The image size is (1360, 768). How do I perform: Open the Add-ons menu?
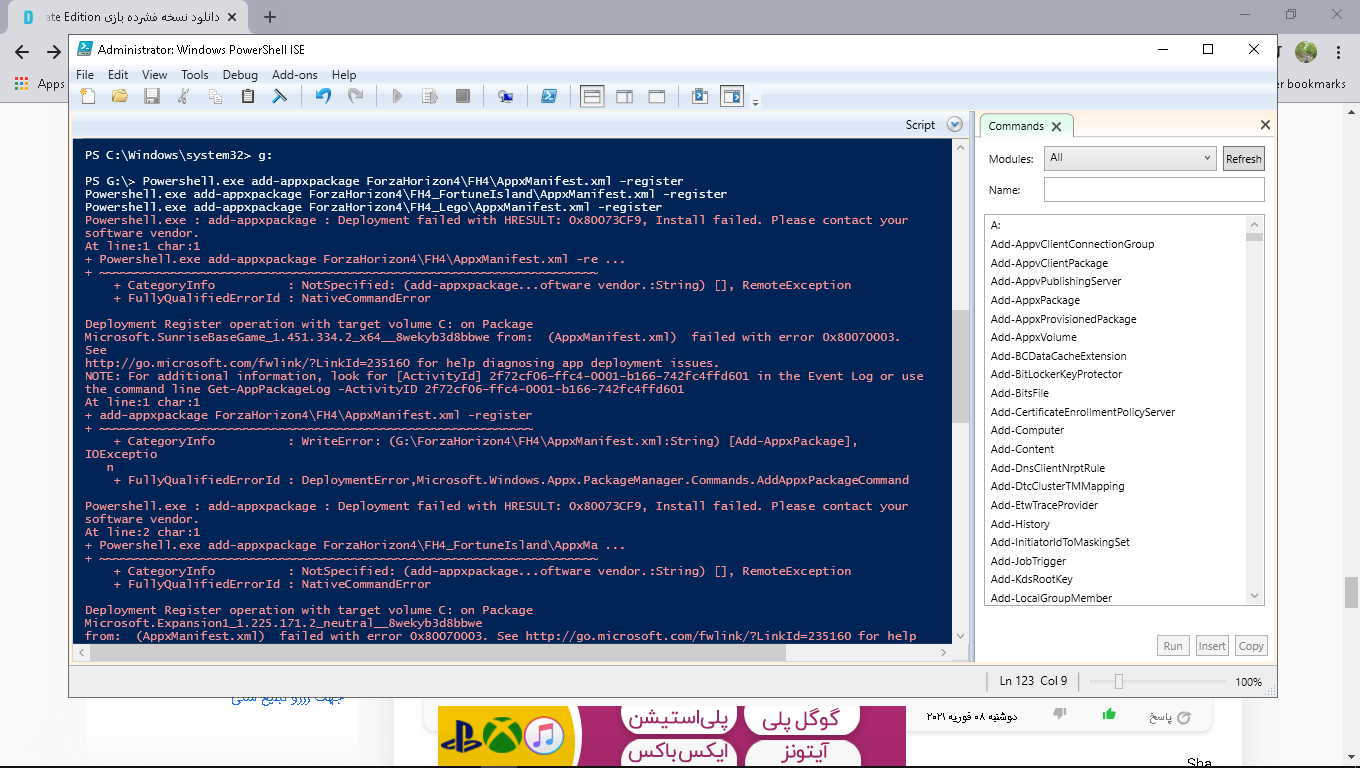pyautogui.click(x=295, y=75)
